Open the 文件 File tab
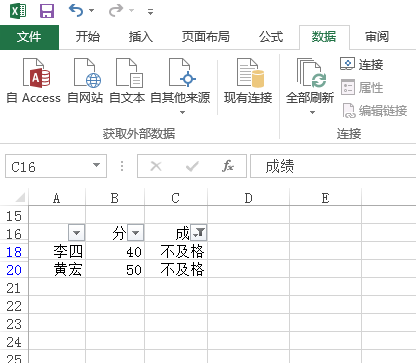 point(29,37)
